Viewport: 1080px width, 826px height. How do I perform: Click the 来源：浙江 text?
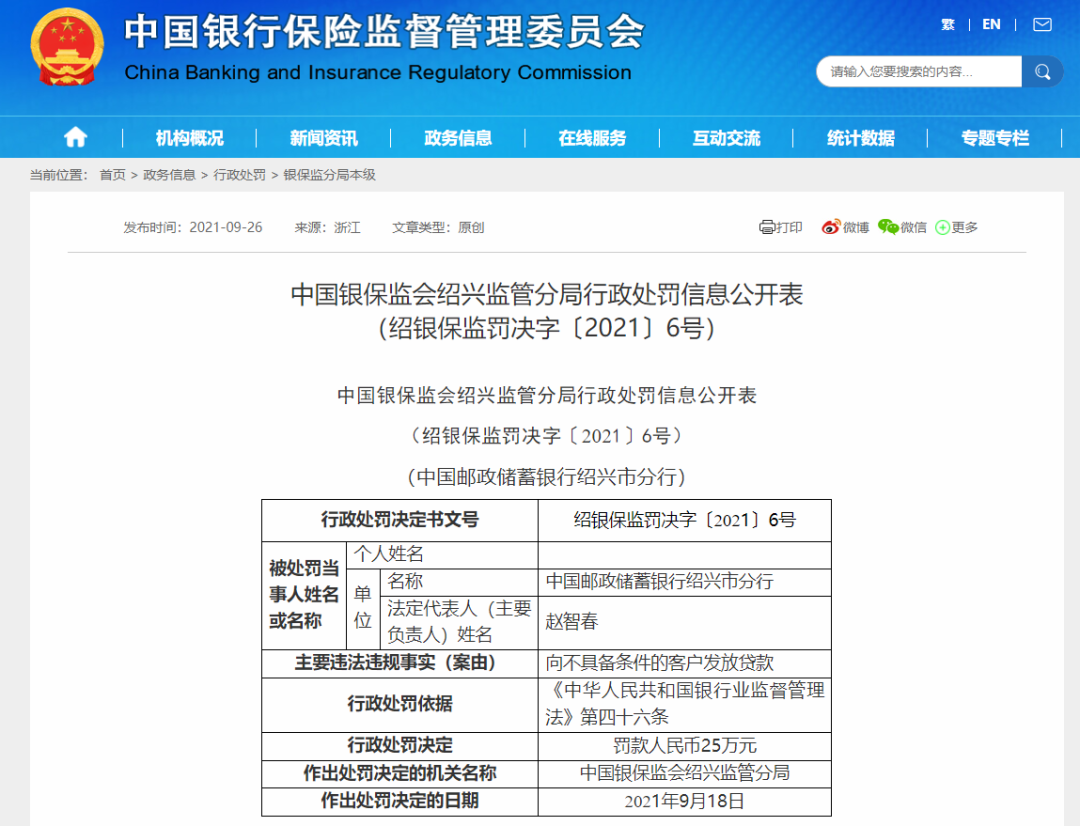point(328,227)
